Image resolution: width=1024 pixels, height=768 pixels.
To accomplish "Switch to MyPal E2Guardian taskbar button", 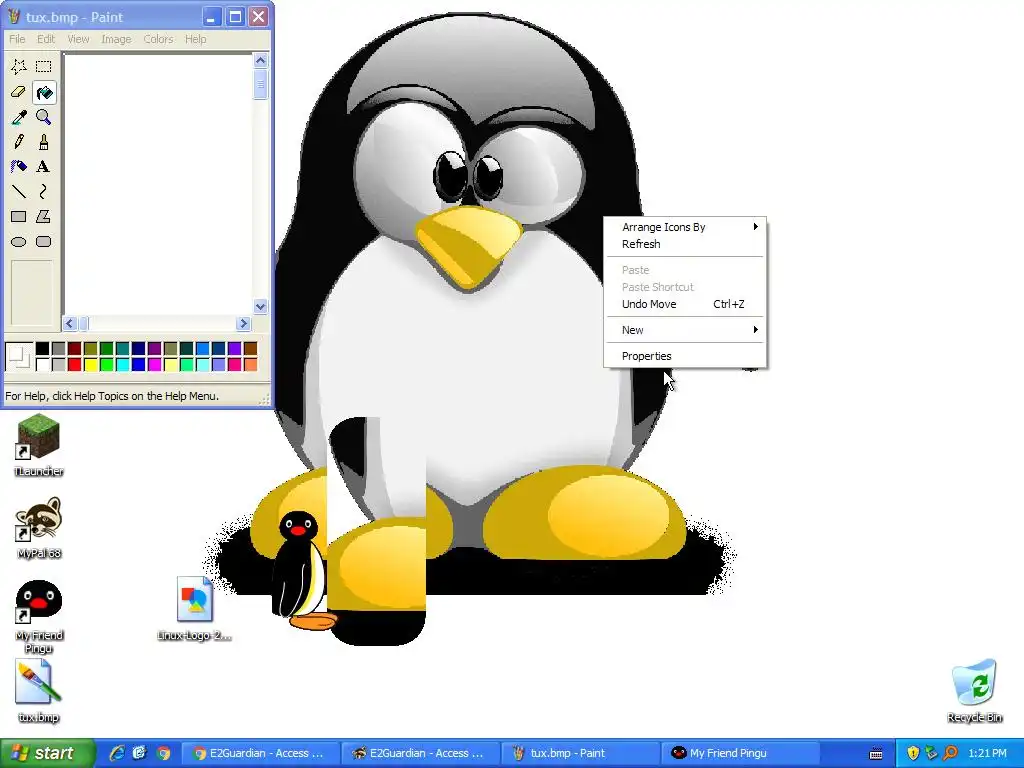I will (420, 753).
